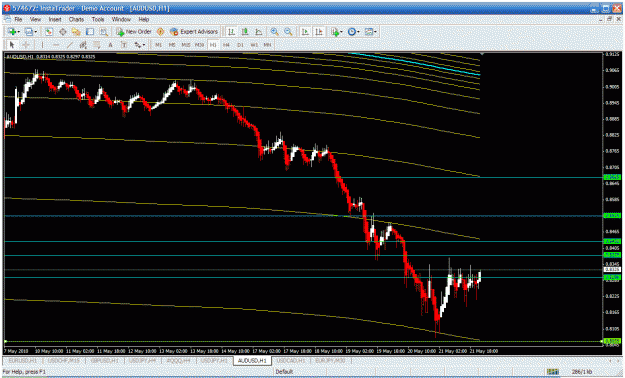Select the equidistant channel tool

pos(83,45)
